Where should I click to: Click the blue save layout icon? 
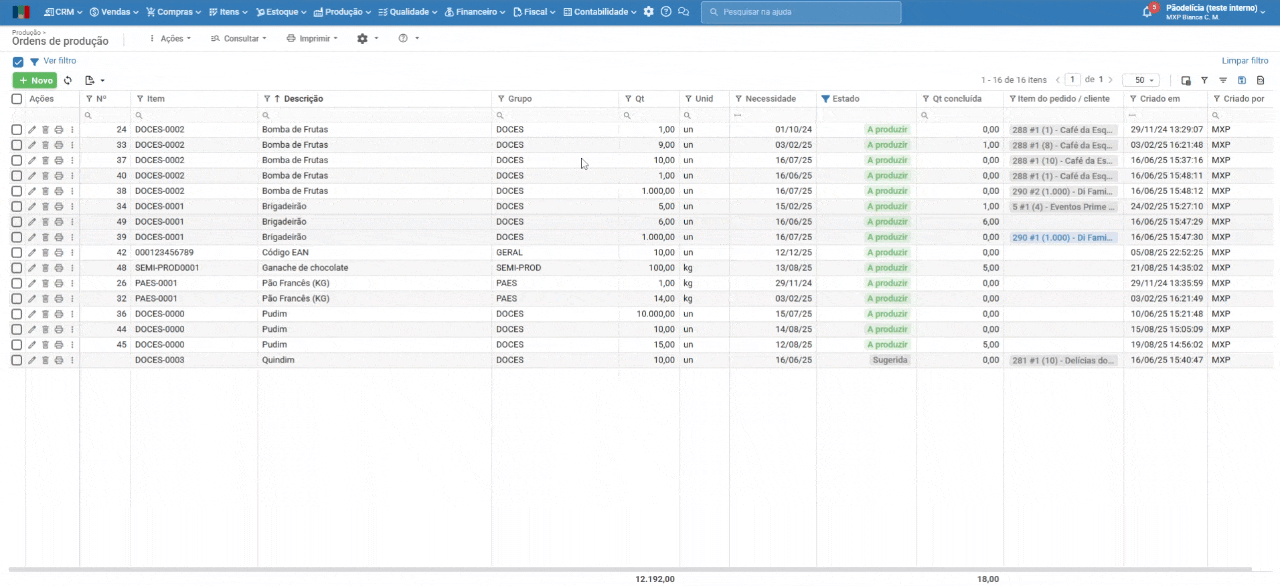tap(1242, 80)
